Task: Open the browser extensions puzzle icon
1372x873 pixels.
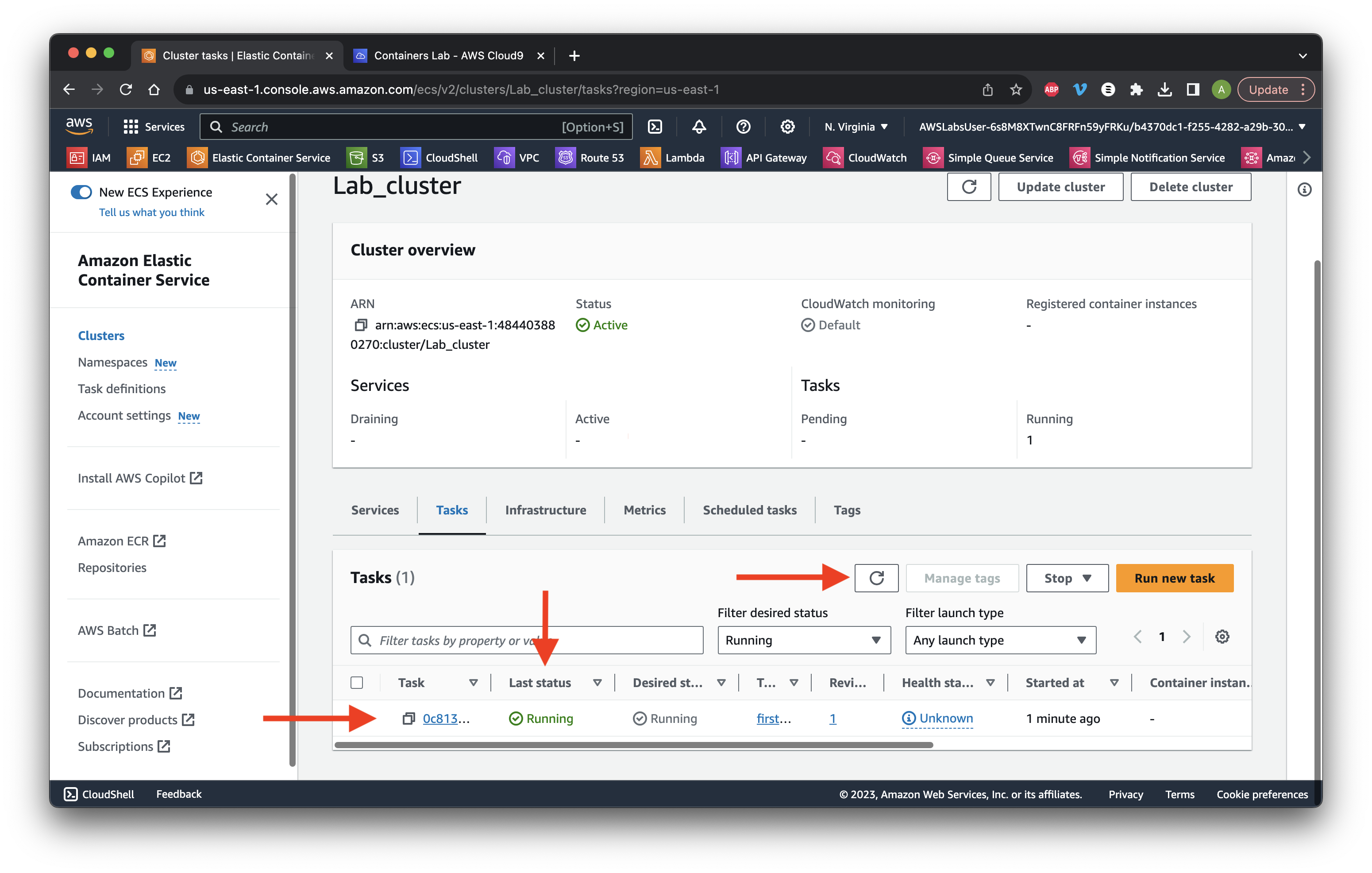Action: click(x=1136, y=89)
